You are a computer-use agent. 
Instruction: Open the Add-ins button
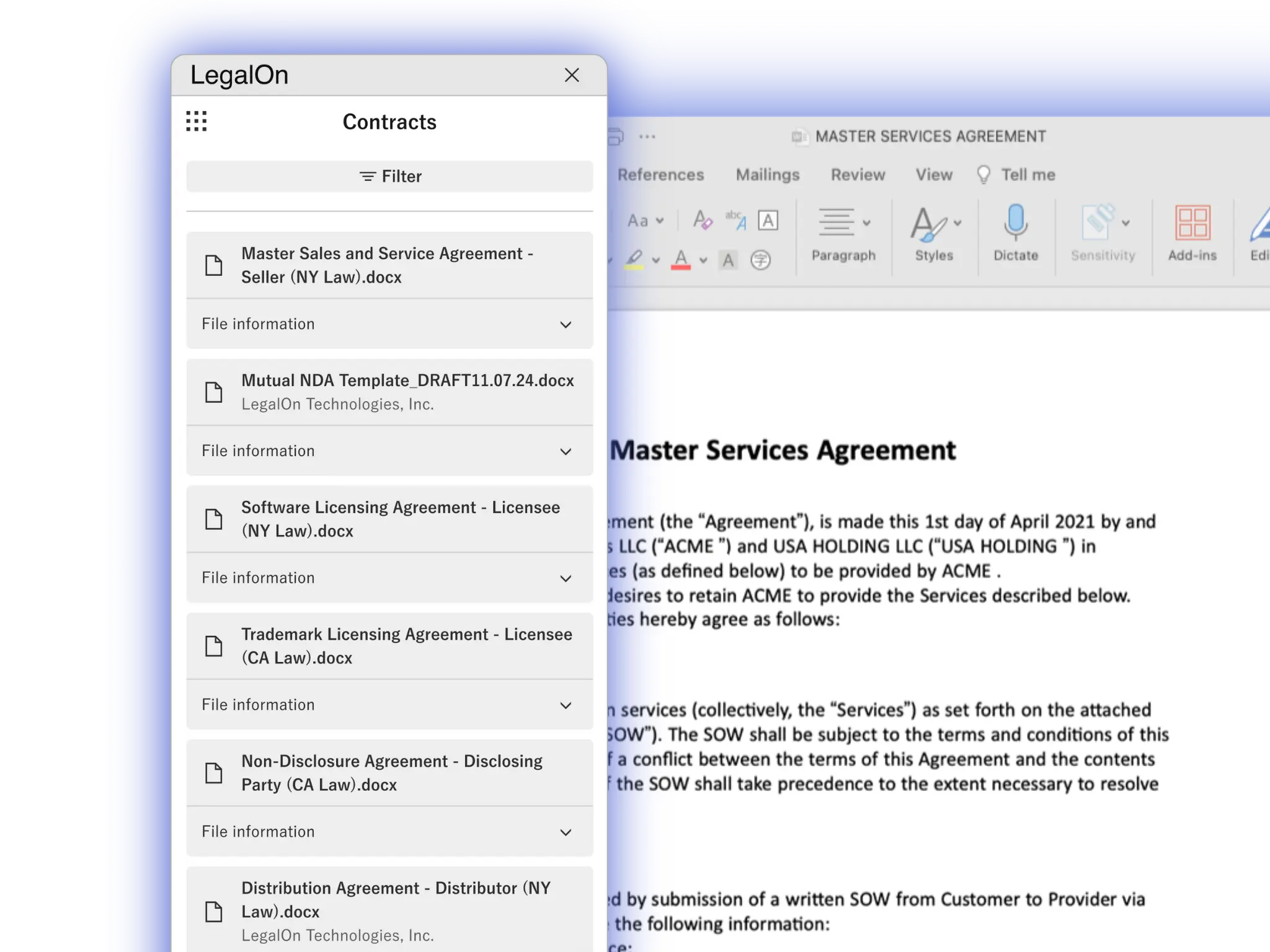[x=1192, y=234]
